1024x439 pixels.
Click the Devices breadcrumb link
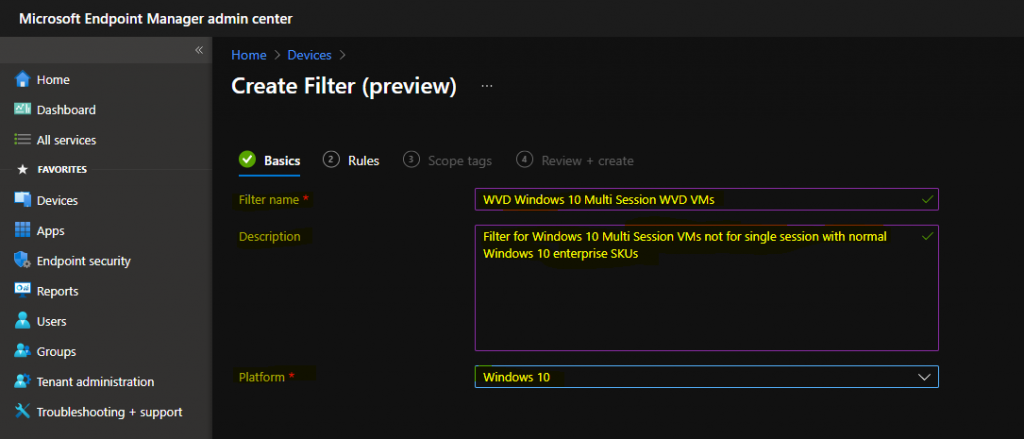(x=309, y=55)
